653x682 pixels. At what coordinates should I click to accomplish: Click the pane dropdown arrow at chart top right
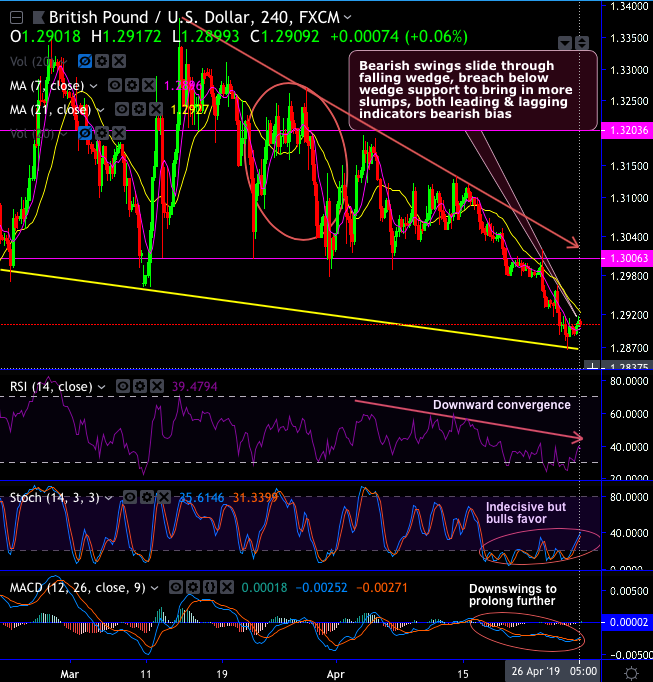565,43
